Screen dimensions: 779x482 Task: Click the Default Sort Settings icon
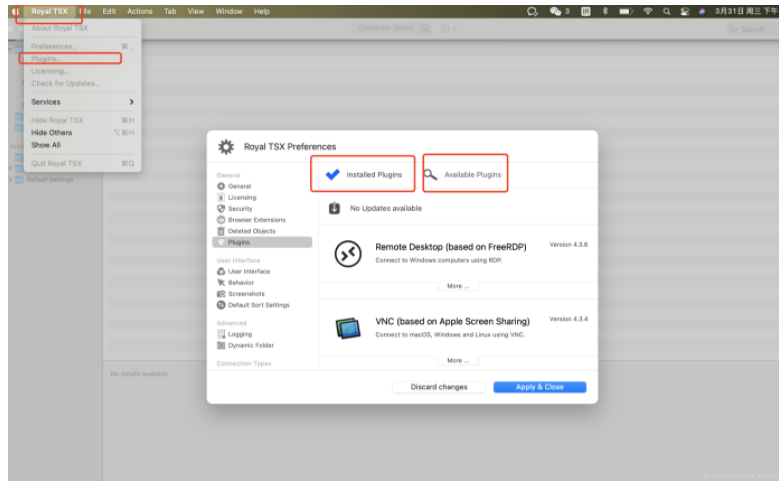(x=221, y=305)
